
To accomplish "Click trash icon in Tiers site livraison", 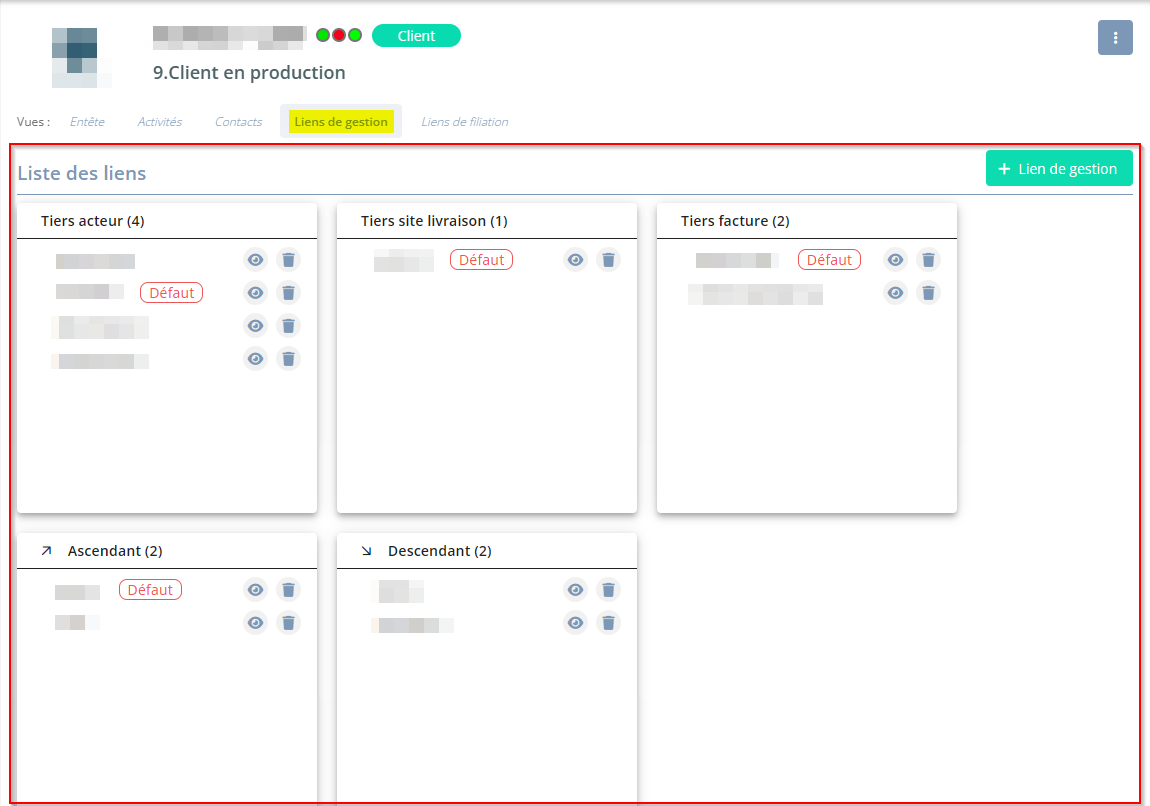I will [x=608, y=260].
